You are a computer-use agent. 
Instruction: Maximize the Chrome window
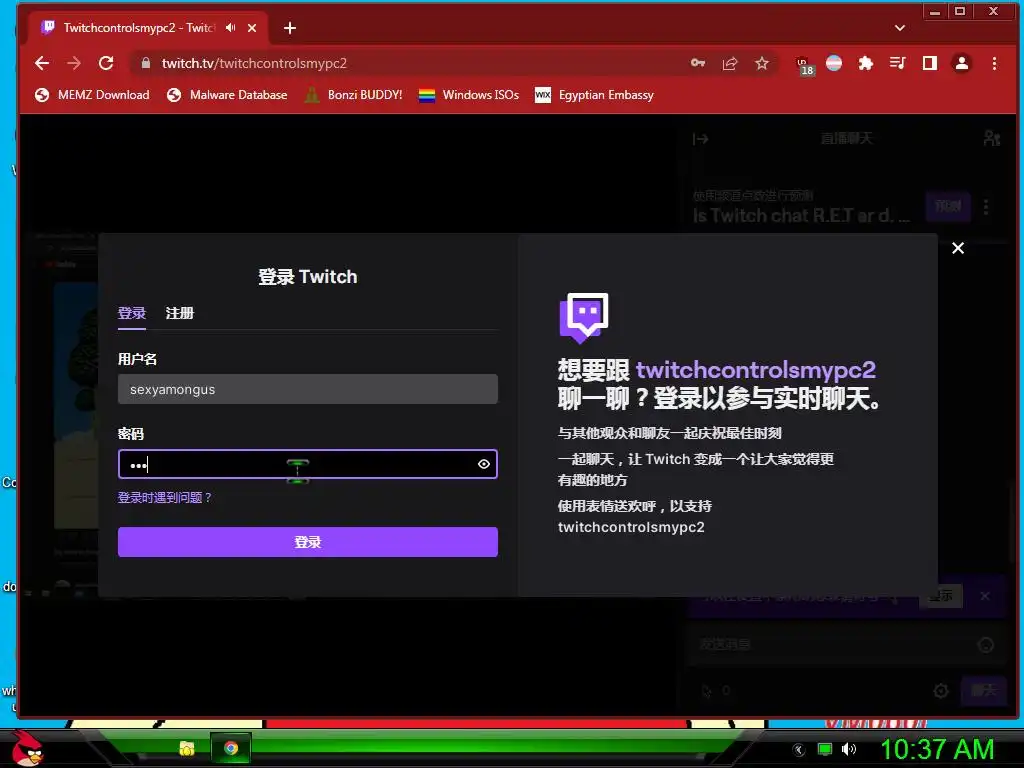(x=960, y=11)
